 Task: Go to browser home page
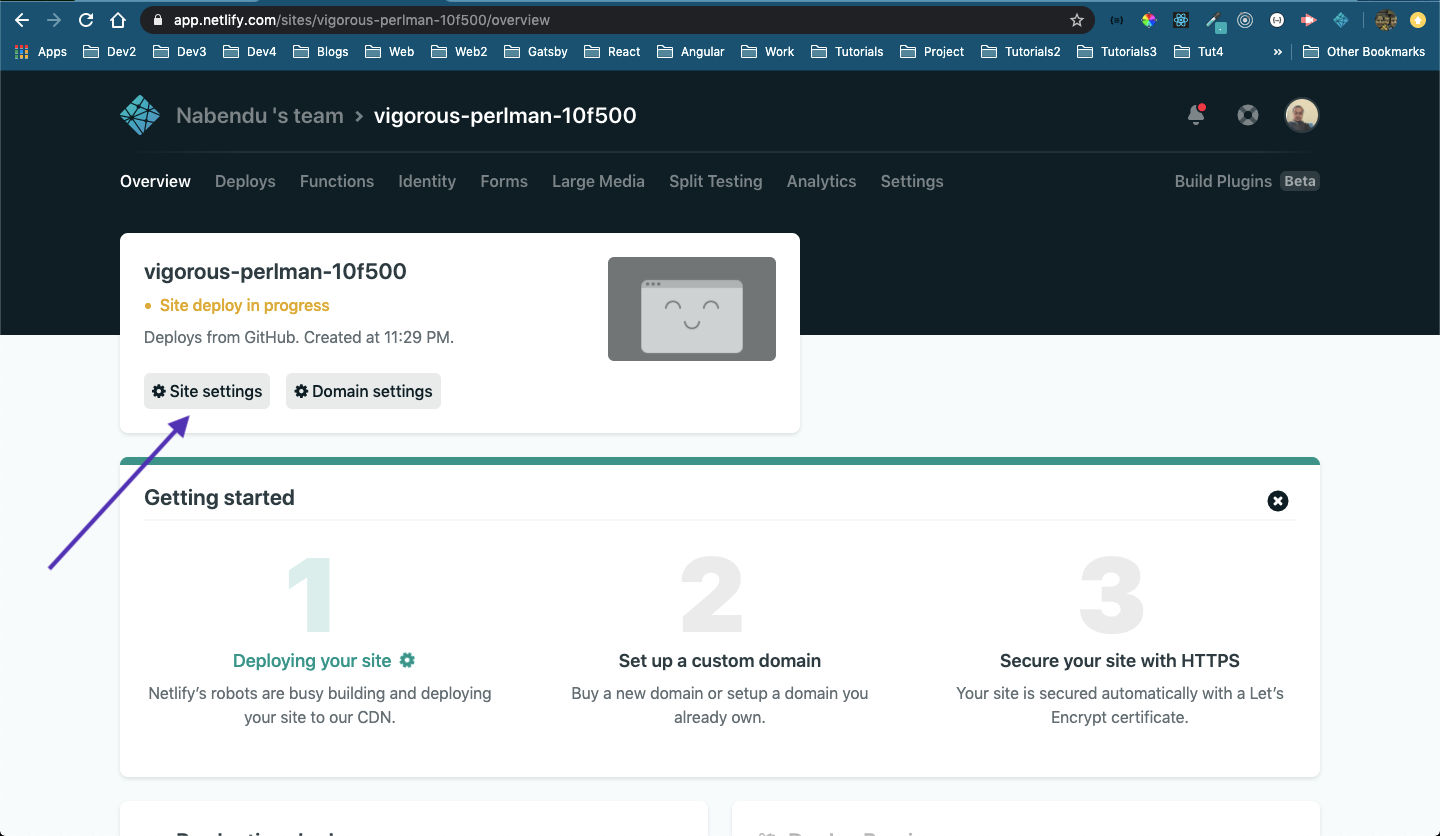(118, 20)
